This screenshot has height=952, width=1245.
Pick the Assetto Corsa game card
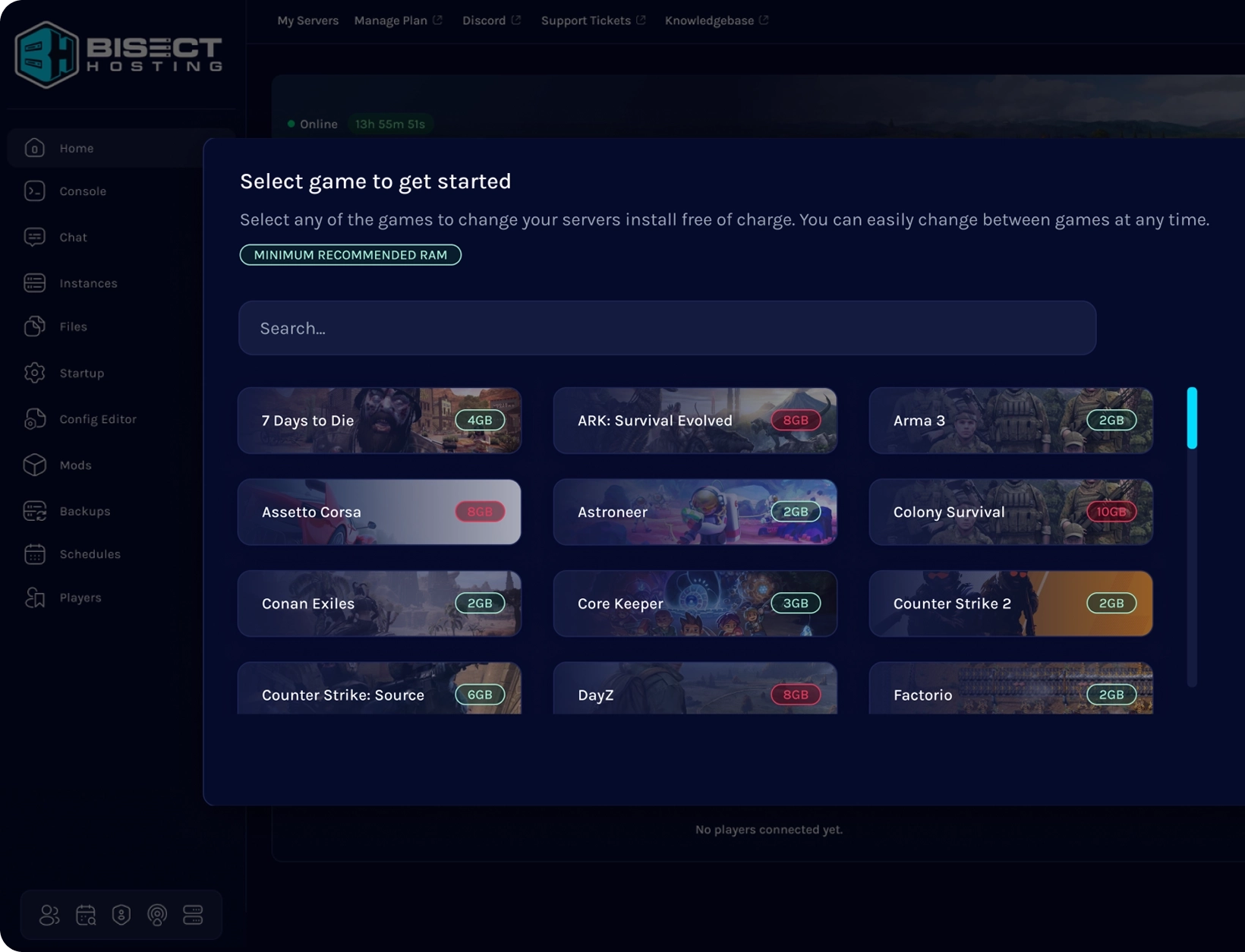380,512
